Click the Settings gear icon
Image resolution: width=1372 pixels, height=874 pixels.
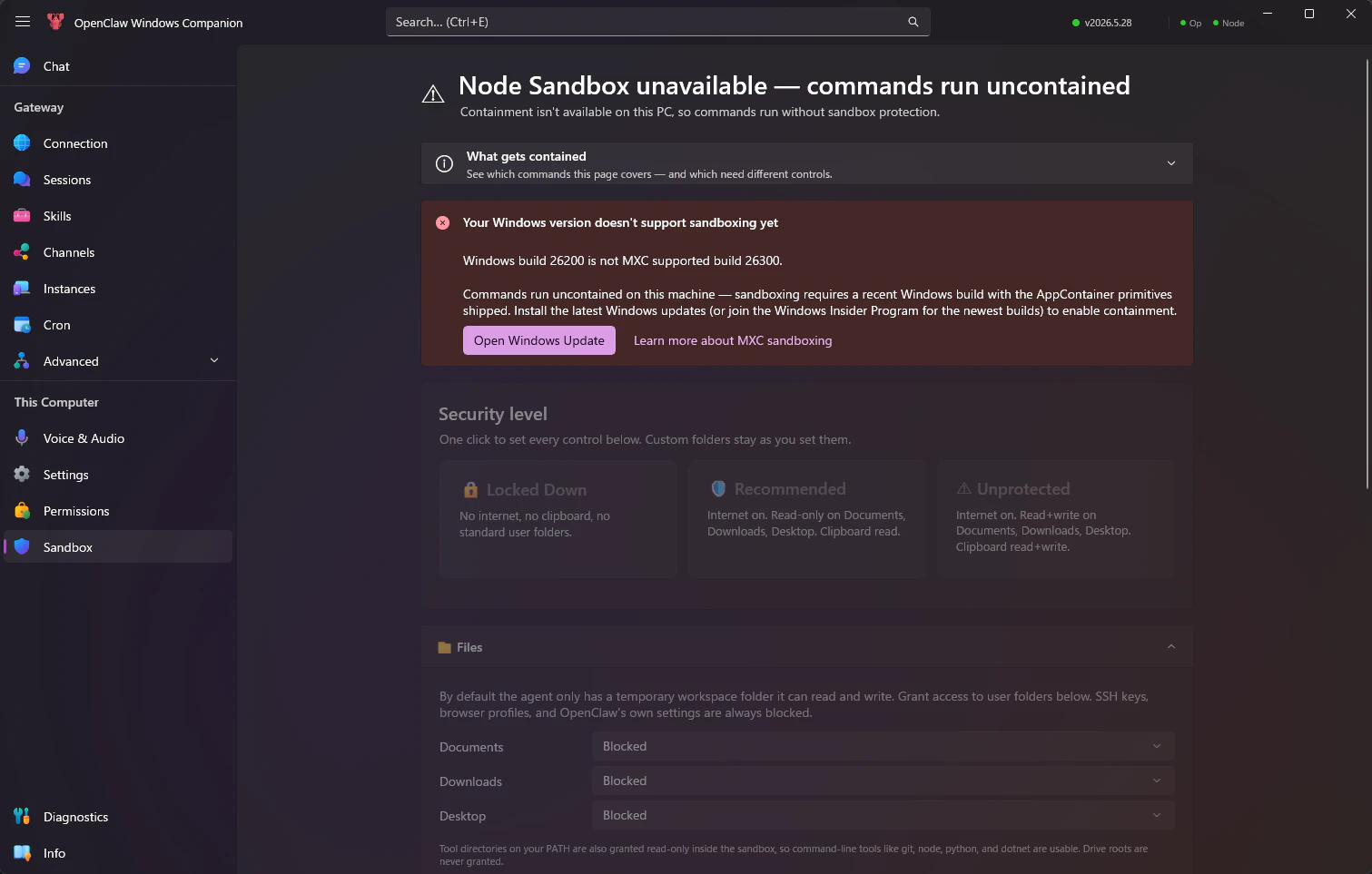pyautogui.click(x=22, y=475)
